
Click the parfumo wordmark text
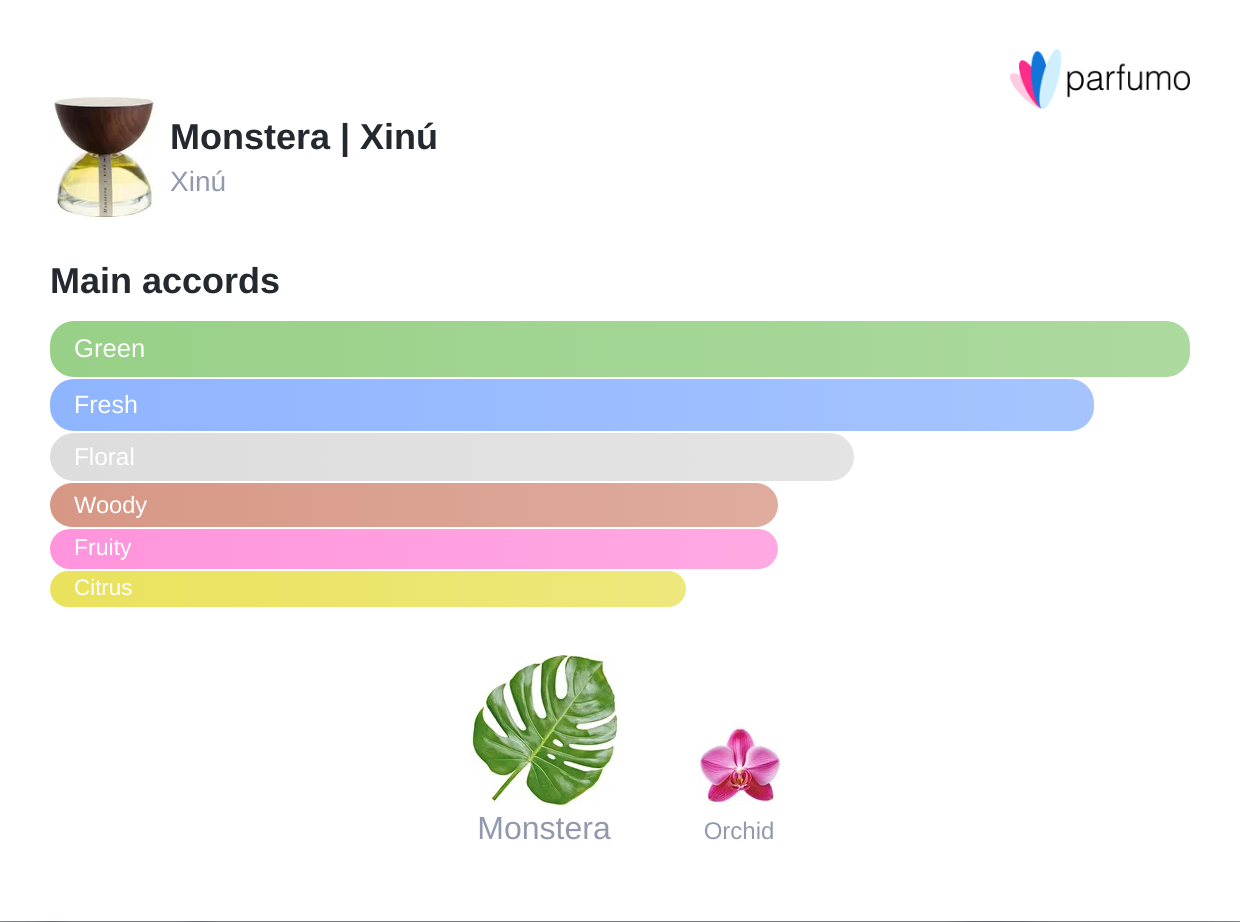pos(1127,79)
